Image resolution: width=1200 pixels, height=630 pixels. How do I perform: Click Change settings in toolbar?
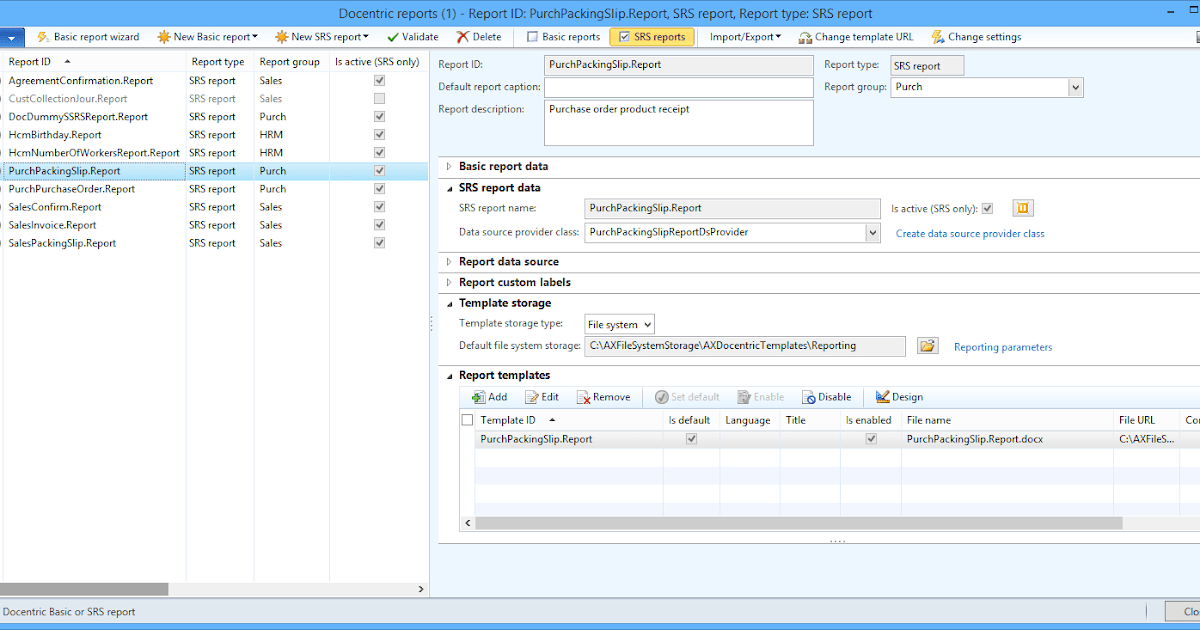(976, 37)
